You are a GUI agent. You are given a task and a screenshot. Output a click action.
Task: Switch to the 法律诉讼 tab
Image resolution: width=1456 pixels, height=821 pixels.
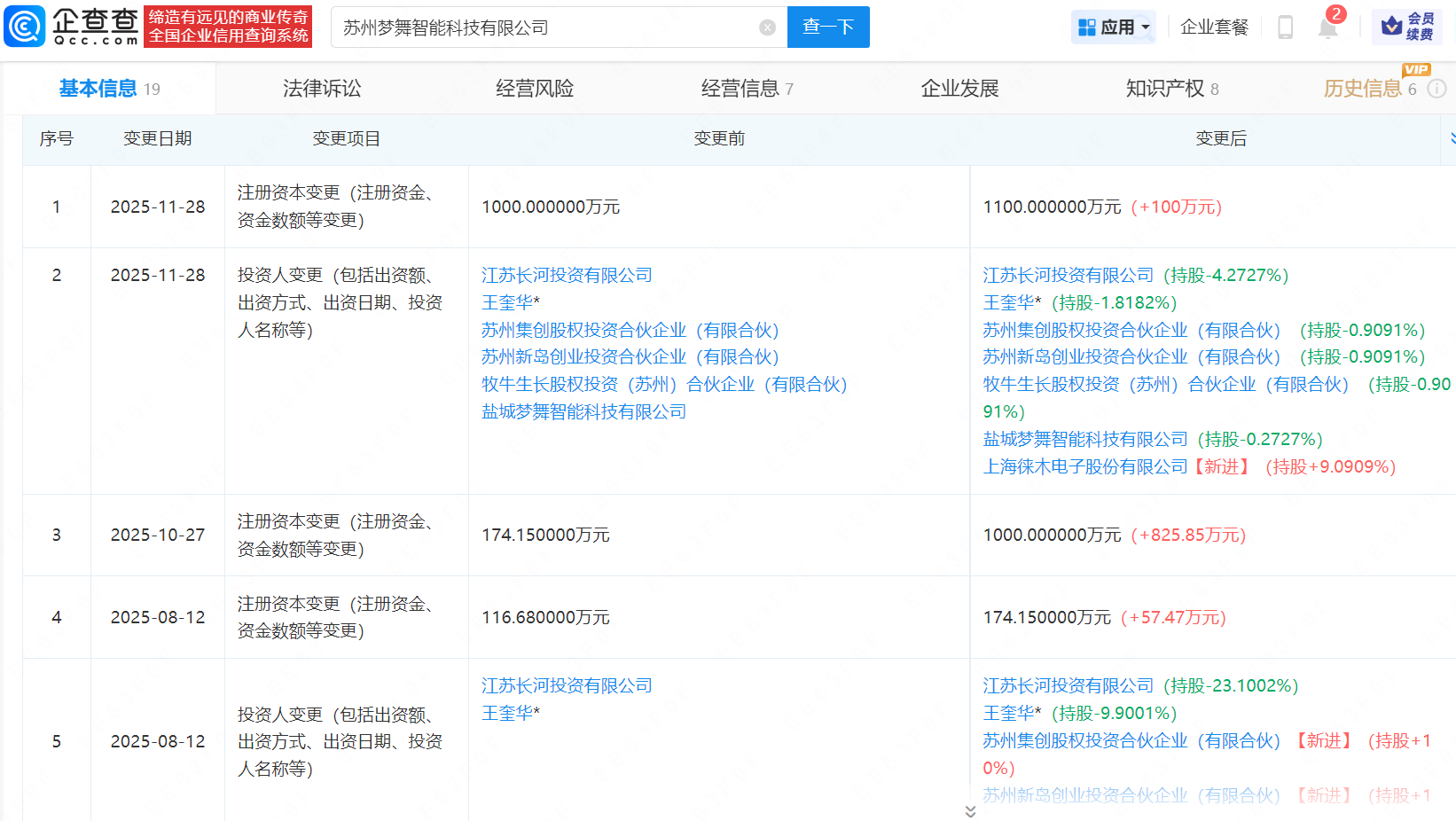tap(321, 88)
